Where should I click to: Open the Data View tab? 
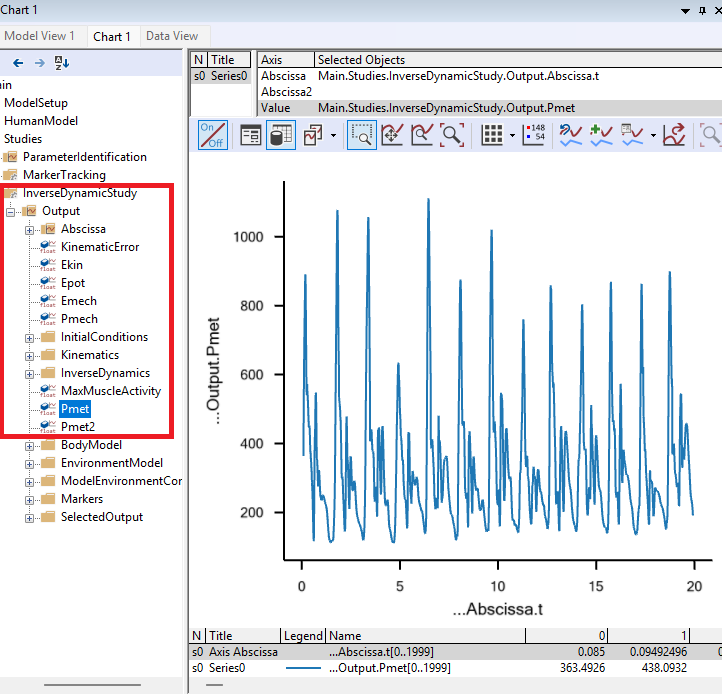pos(172,36)
